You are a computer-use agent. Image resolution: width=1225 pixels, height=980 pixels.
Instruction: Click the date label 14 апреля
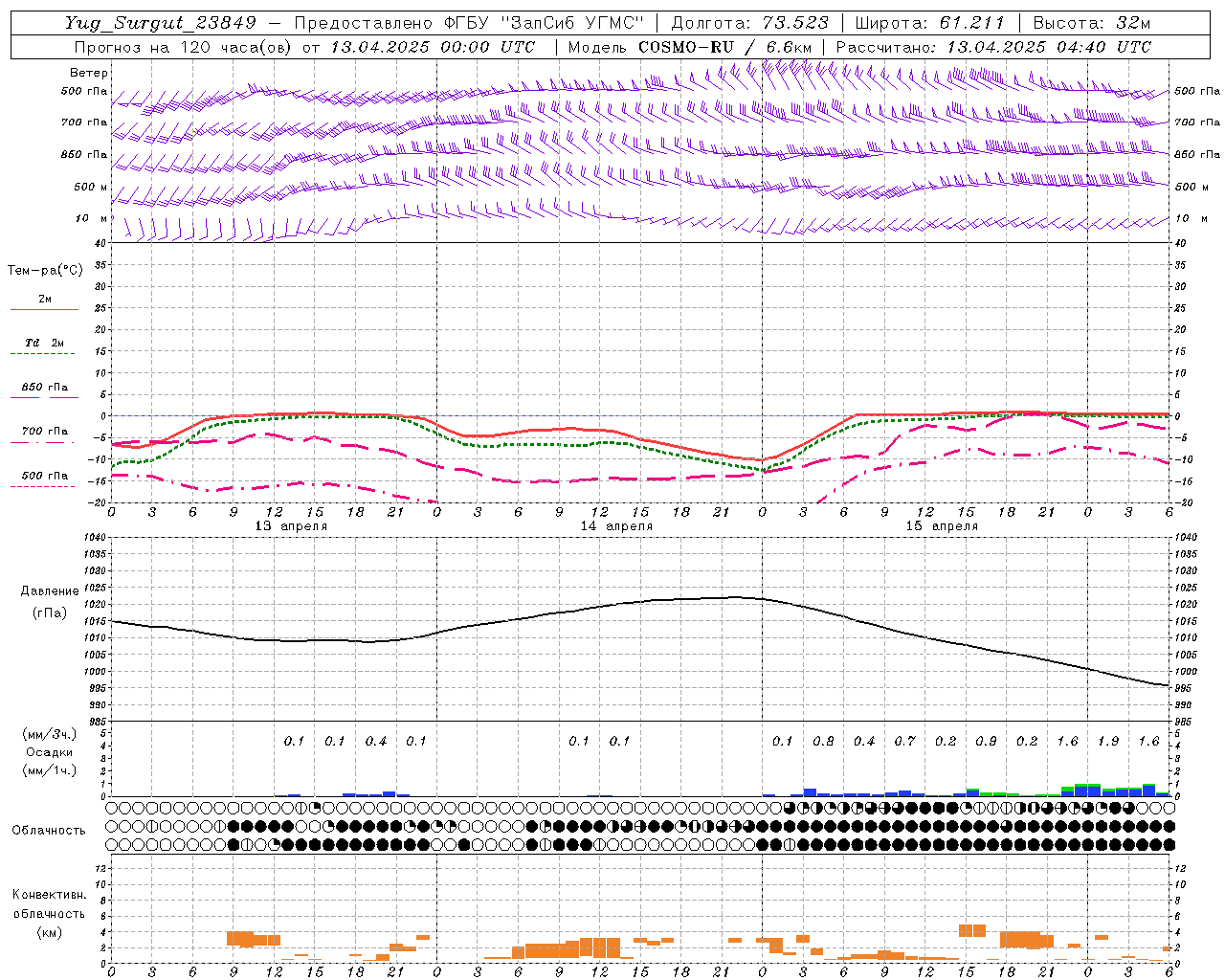tap(616, 526)
